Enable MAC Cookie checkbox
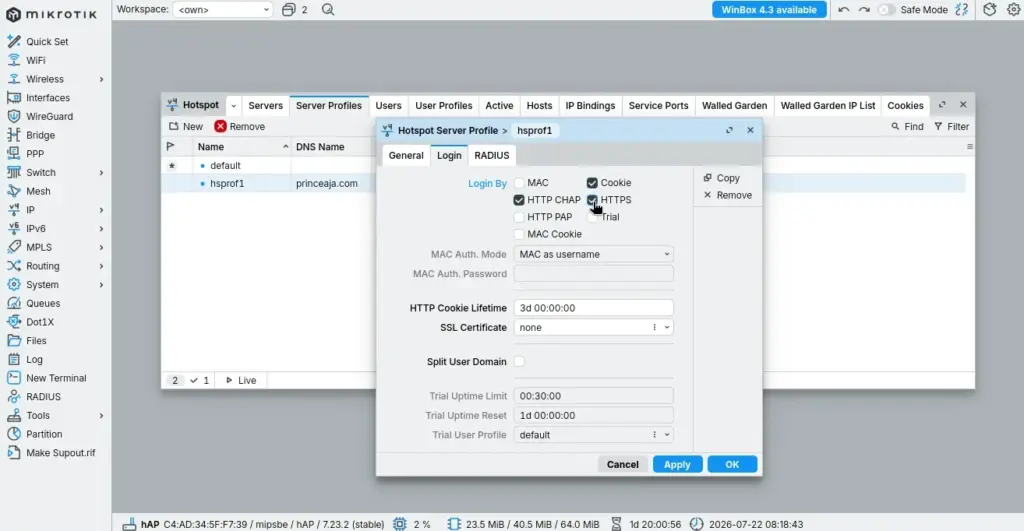This screenshot has height=531, width=1024. pos(519,234)
